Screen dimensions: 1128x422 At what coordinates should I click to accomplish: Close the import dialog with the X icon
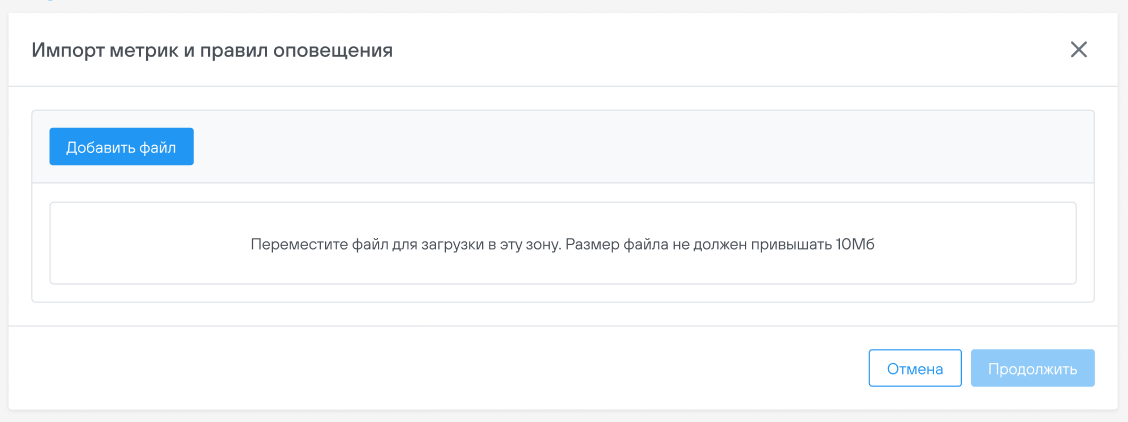(x=1078, y=50)
